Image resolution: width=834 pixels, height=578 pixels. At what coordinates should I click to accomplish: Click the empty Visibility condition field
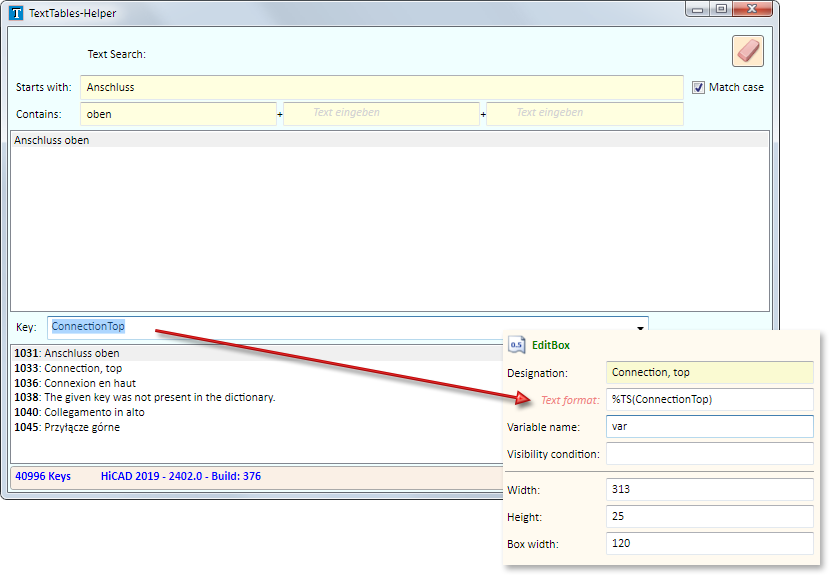(x=709, y=454)
